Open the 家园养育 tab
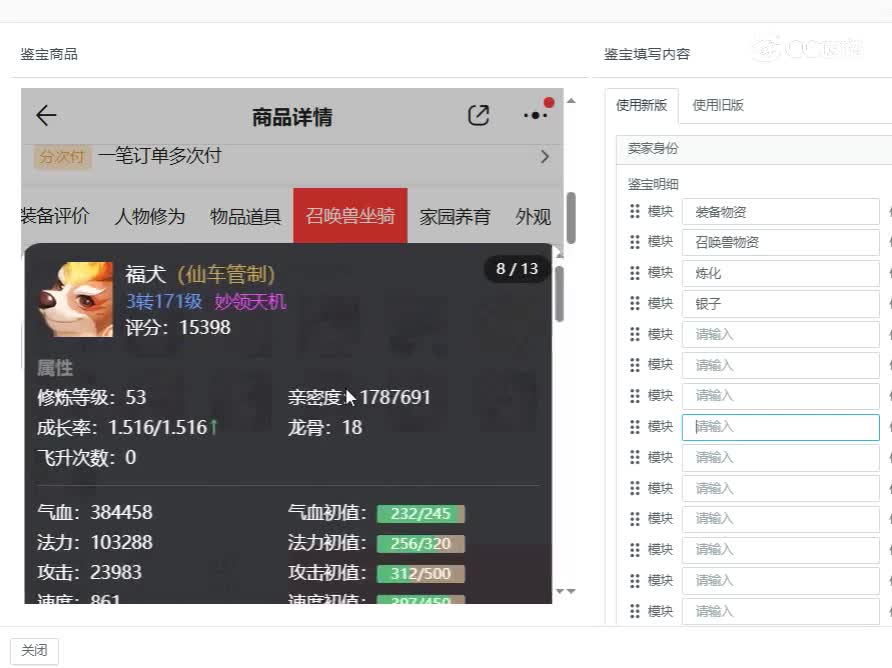The image size is (892, 668). (x=455, y=216)
